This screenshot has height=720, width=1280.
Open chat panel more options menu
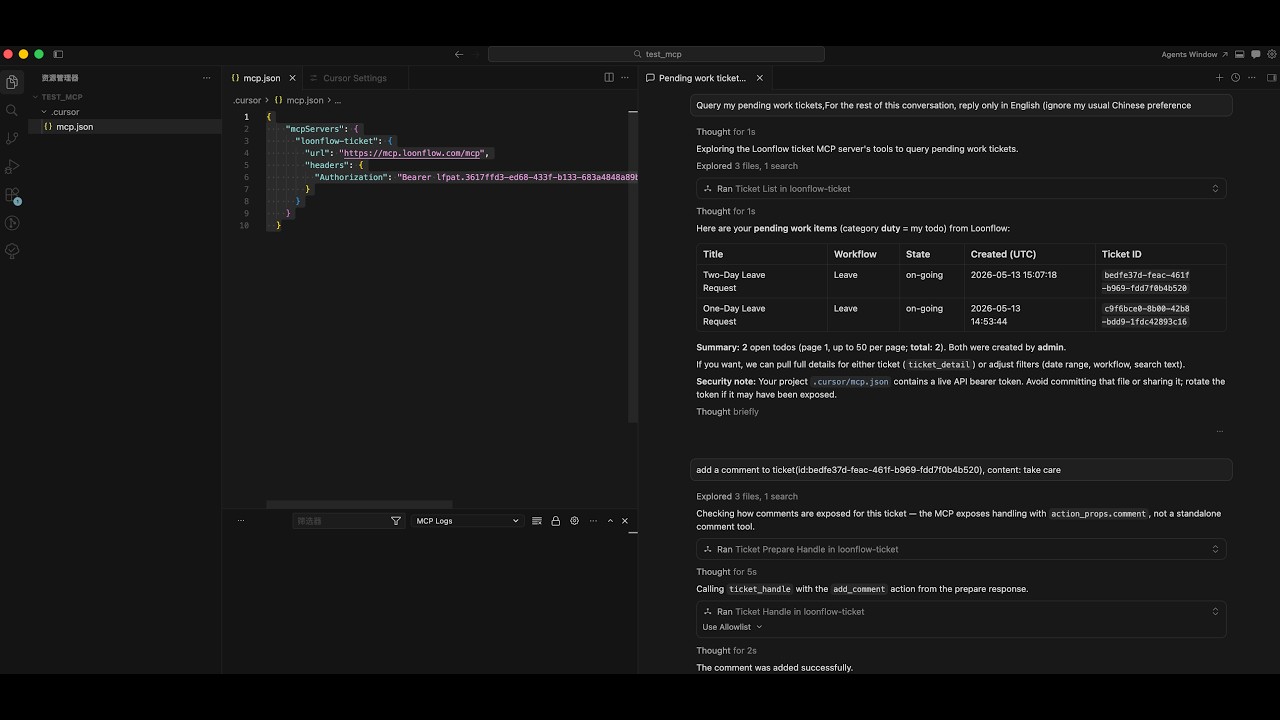1251,78
